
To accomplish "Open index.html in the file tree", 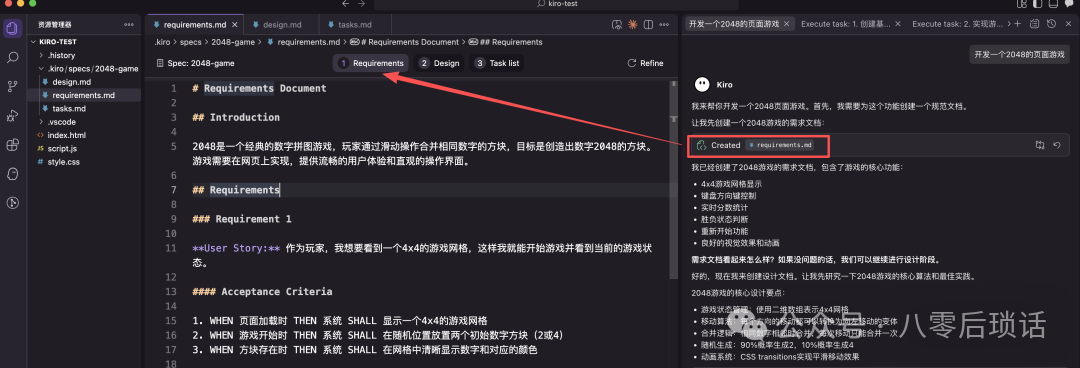I will click(66, 135).
